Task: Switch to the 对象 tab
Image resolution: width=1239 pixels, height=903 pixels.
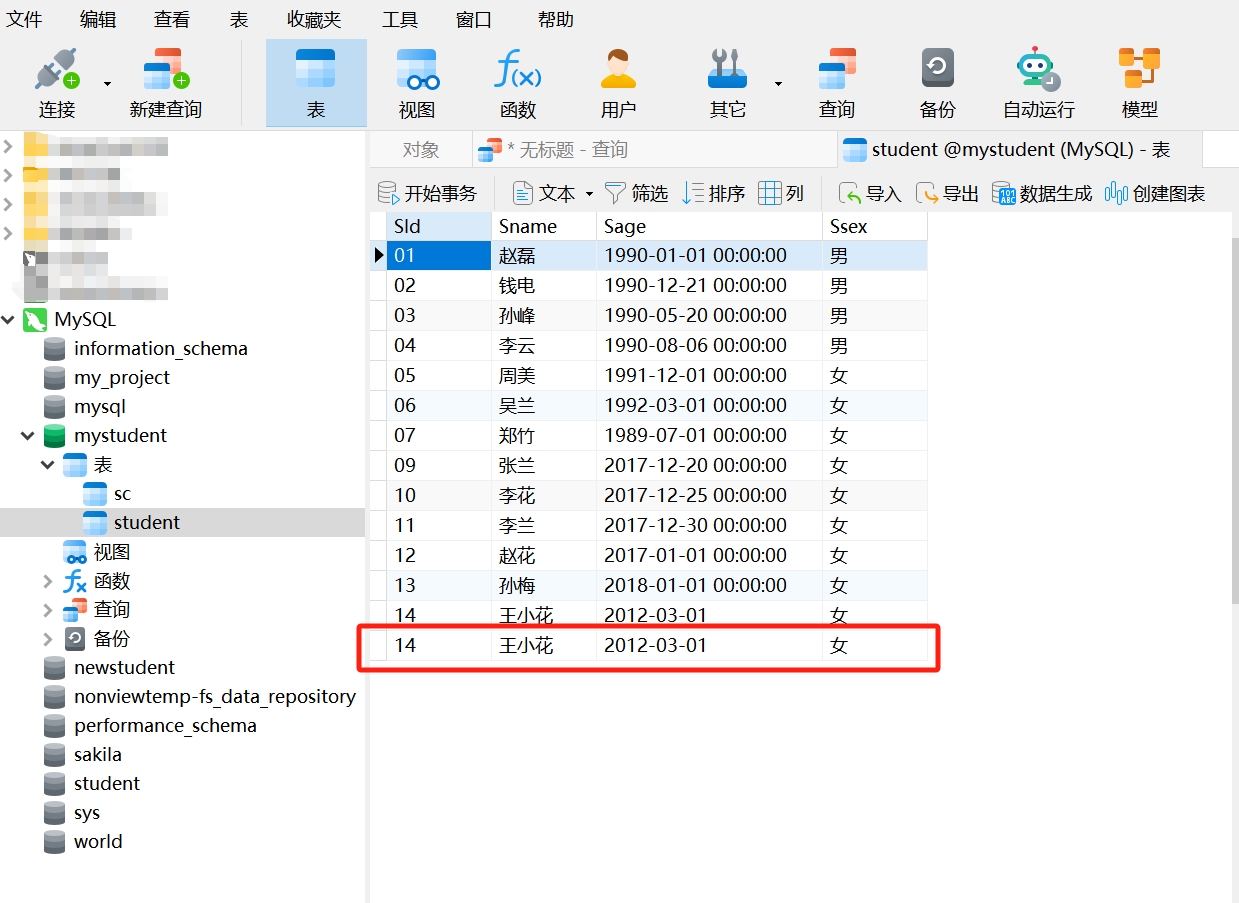Action: [x=419, y=149]
